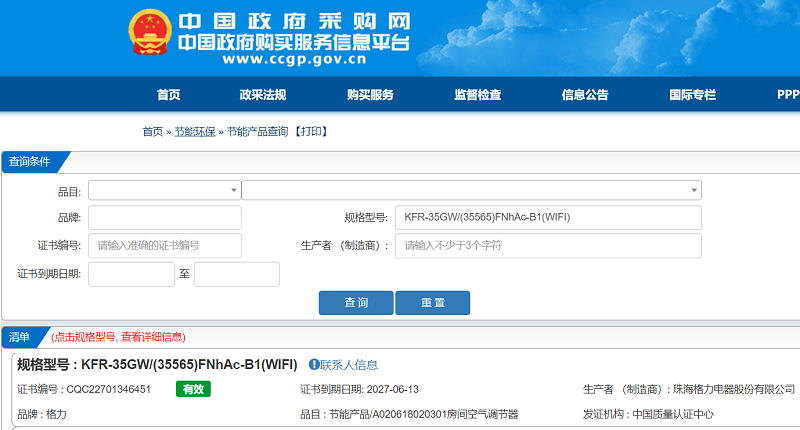Click the 中国政府采购网 site title
Image resolution: width=800 pixels, height=430 pixels.
point(294,21)
